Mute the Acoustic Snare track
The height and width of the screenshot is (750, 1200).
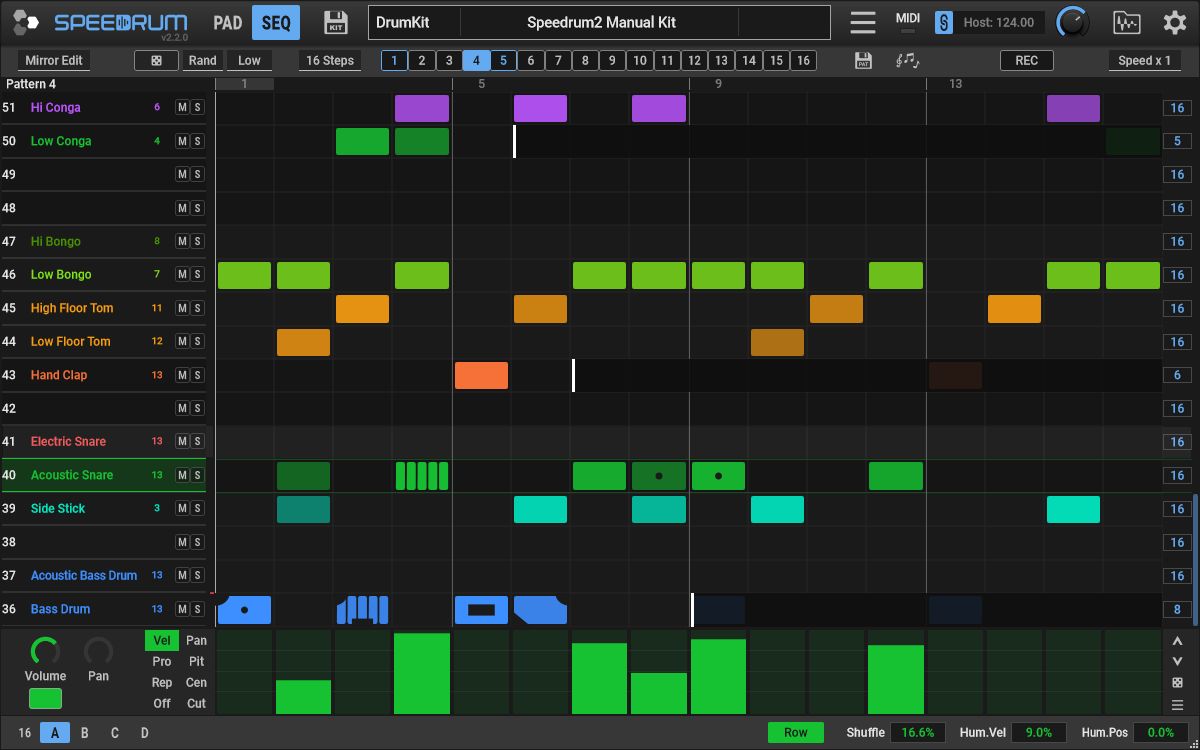click(x=182, y=475)
